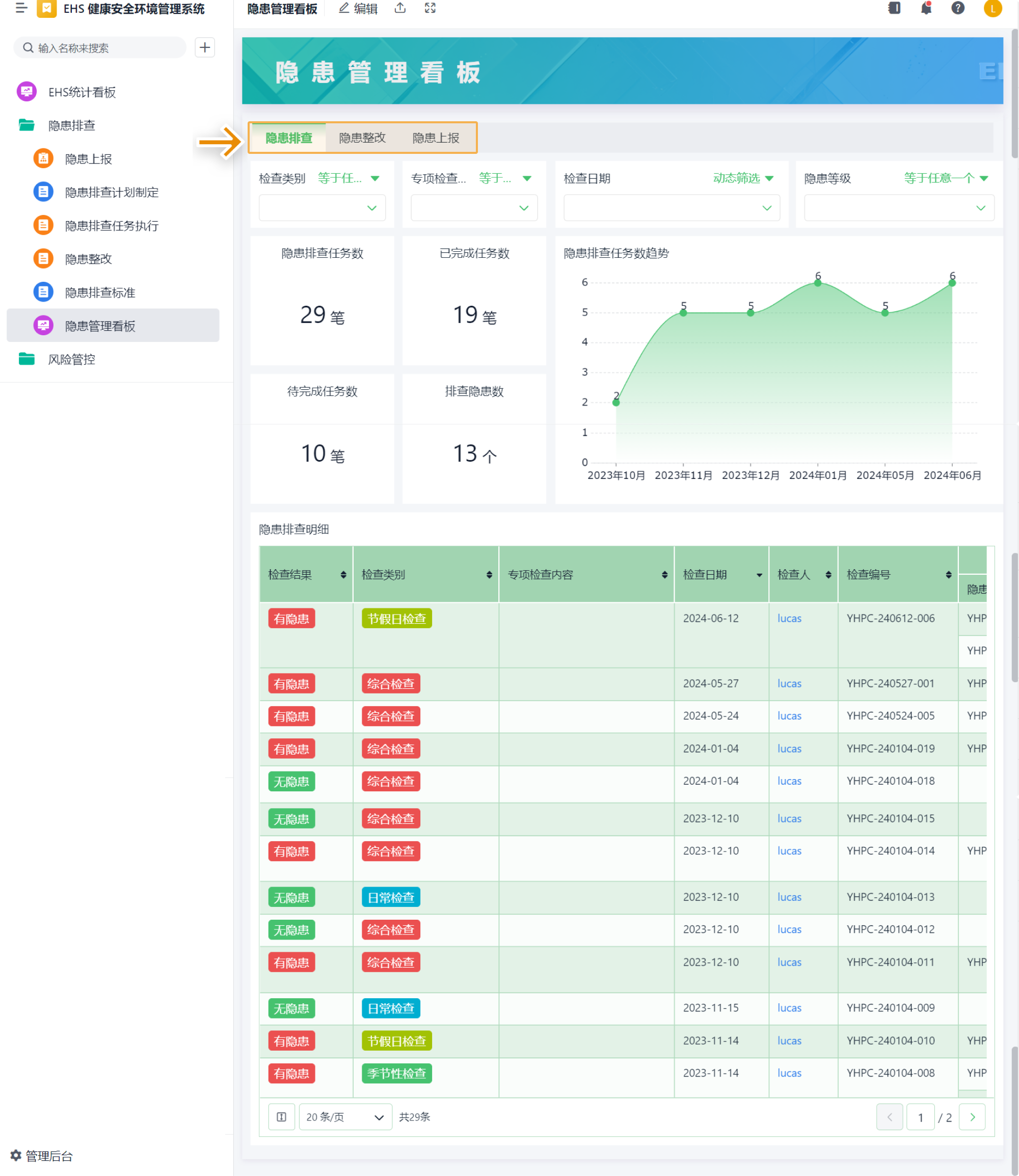
Task: Open the help question mark icon
Action: click(957, 8)
